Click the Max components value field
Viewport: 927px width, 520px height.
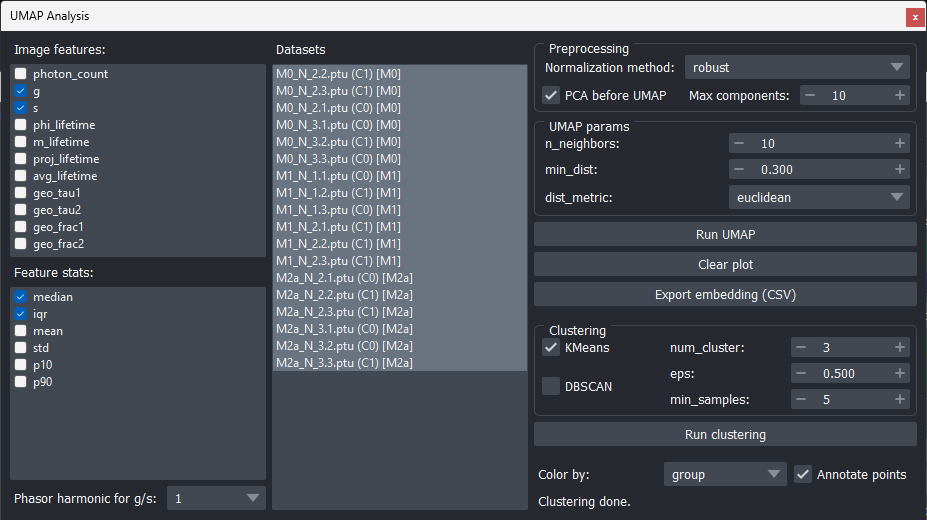tap(854, 95)
